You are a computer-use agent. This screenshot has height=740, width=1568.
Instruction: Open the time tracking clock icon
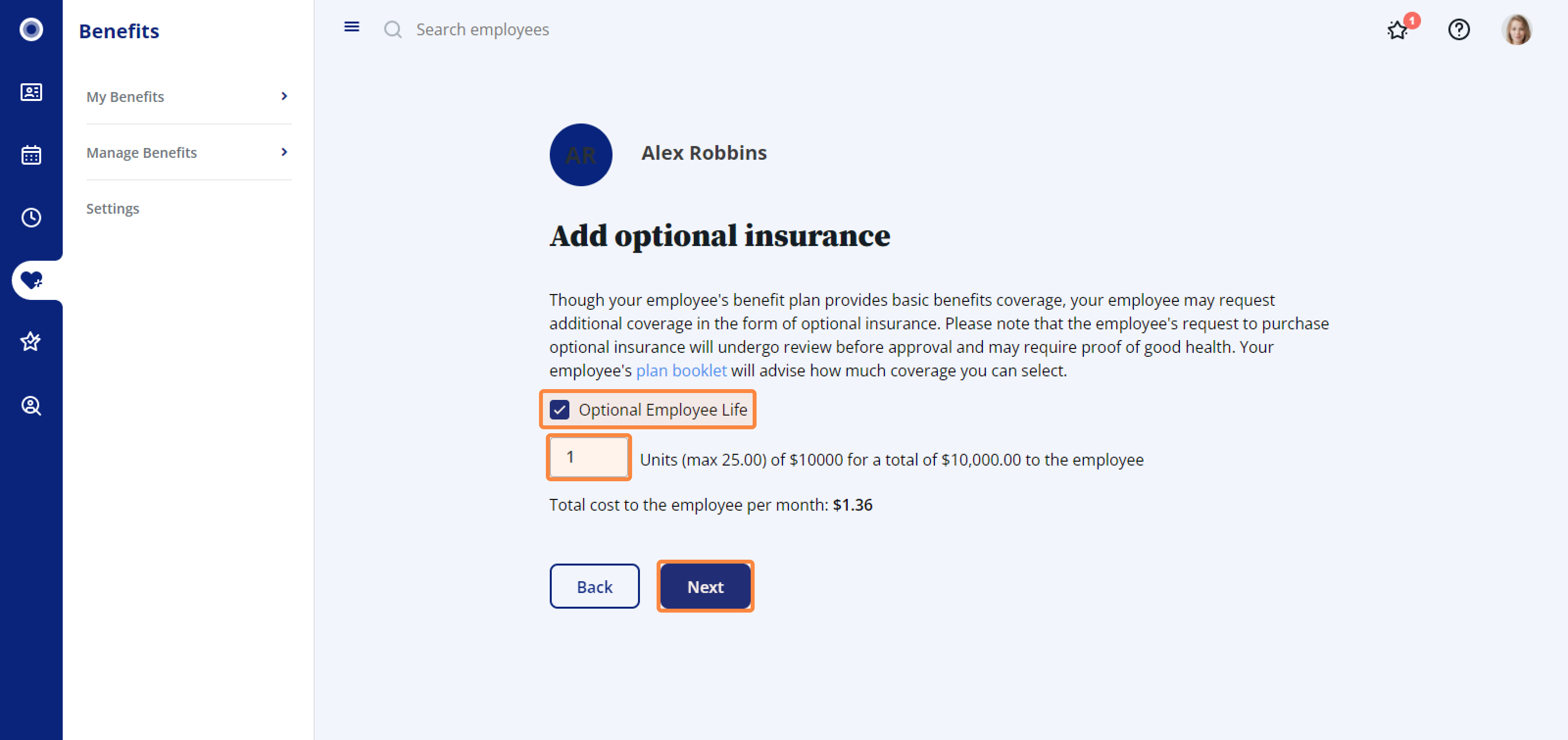pos(31,217)
